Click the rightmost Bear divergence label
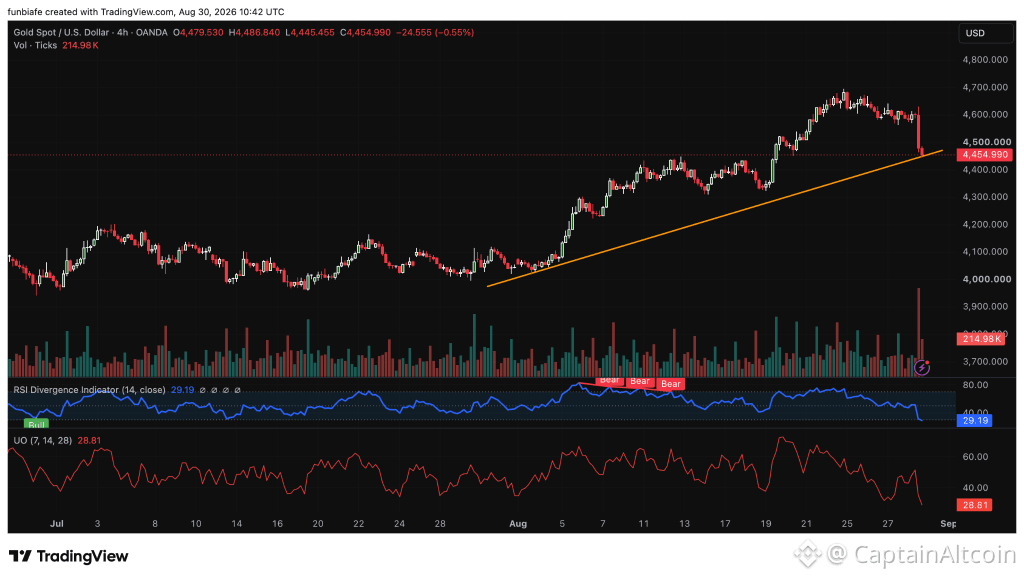Image resolution: width=1024 pixels, height=579 pixels. 671,384
